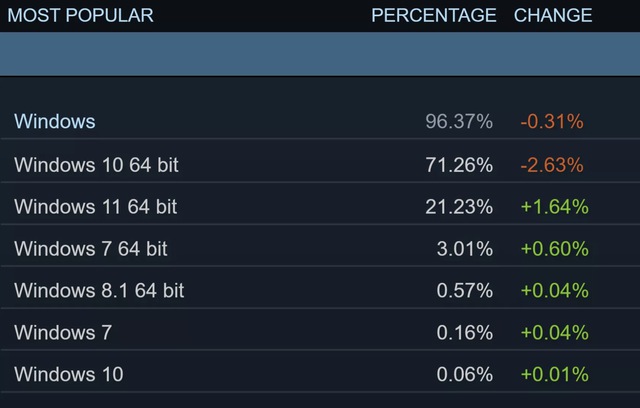Click the -2.63% change value
Viewport: 640px width, 408px height.
[x=552, y=164]
